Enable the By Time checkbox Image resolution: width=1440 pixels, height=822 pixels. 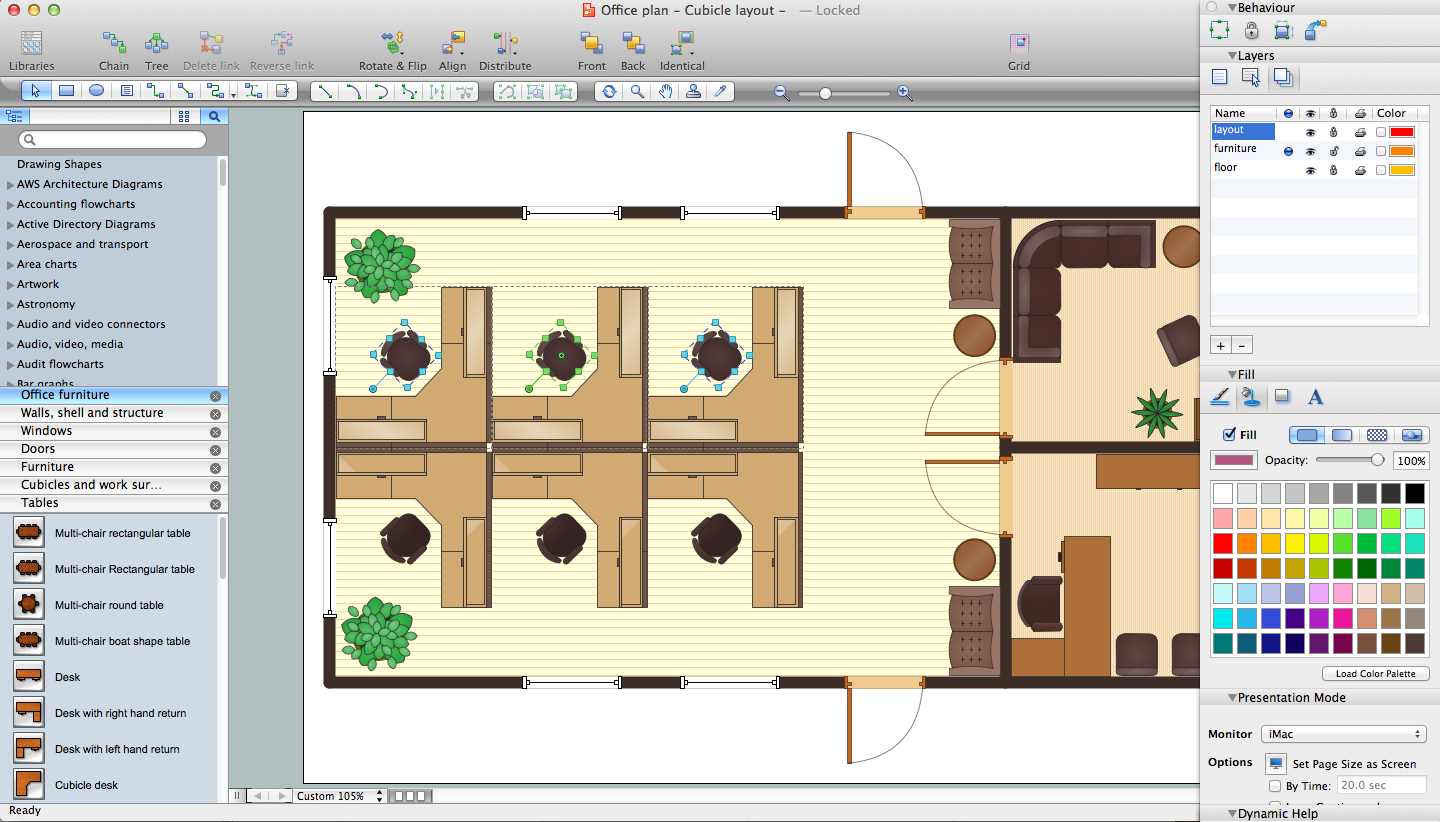click(x=1275, y=786)
